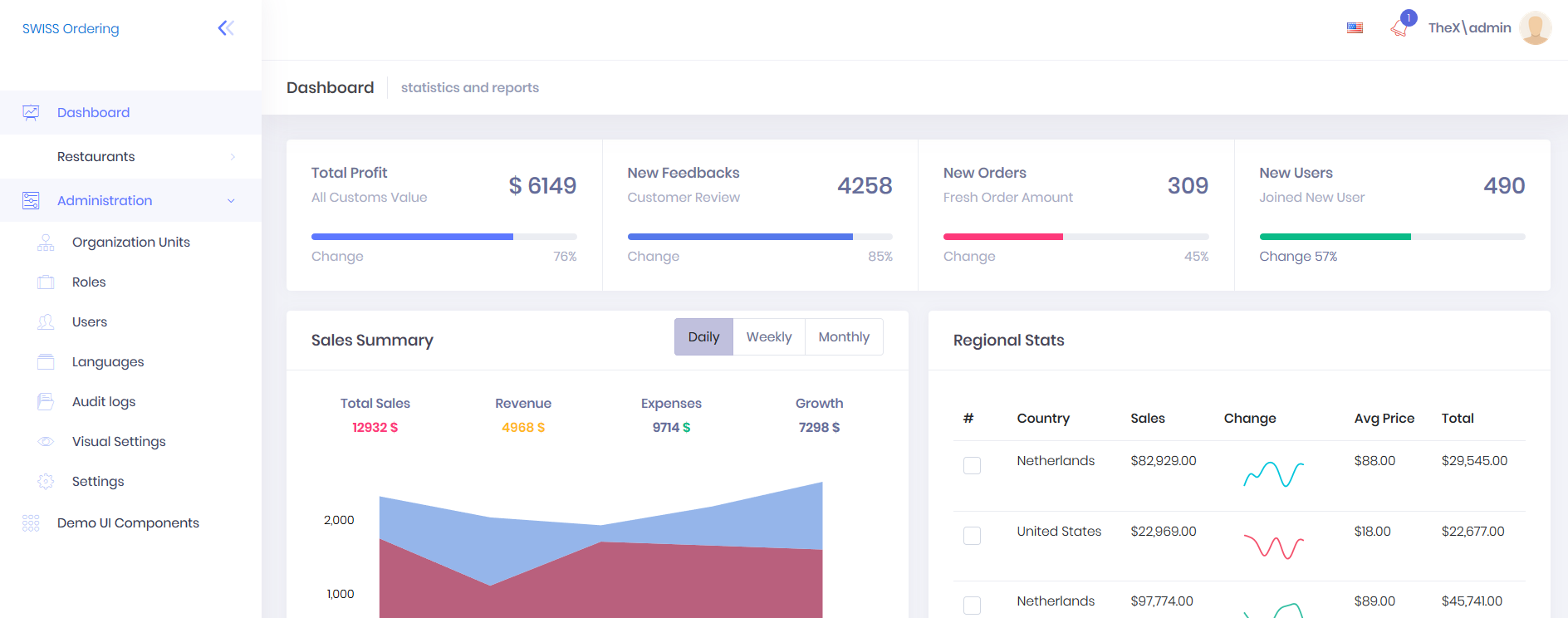Click the Audit logs document icon

(46, 402)
